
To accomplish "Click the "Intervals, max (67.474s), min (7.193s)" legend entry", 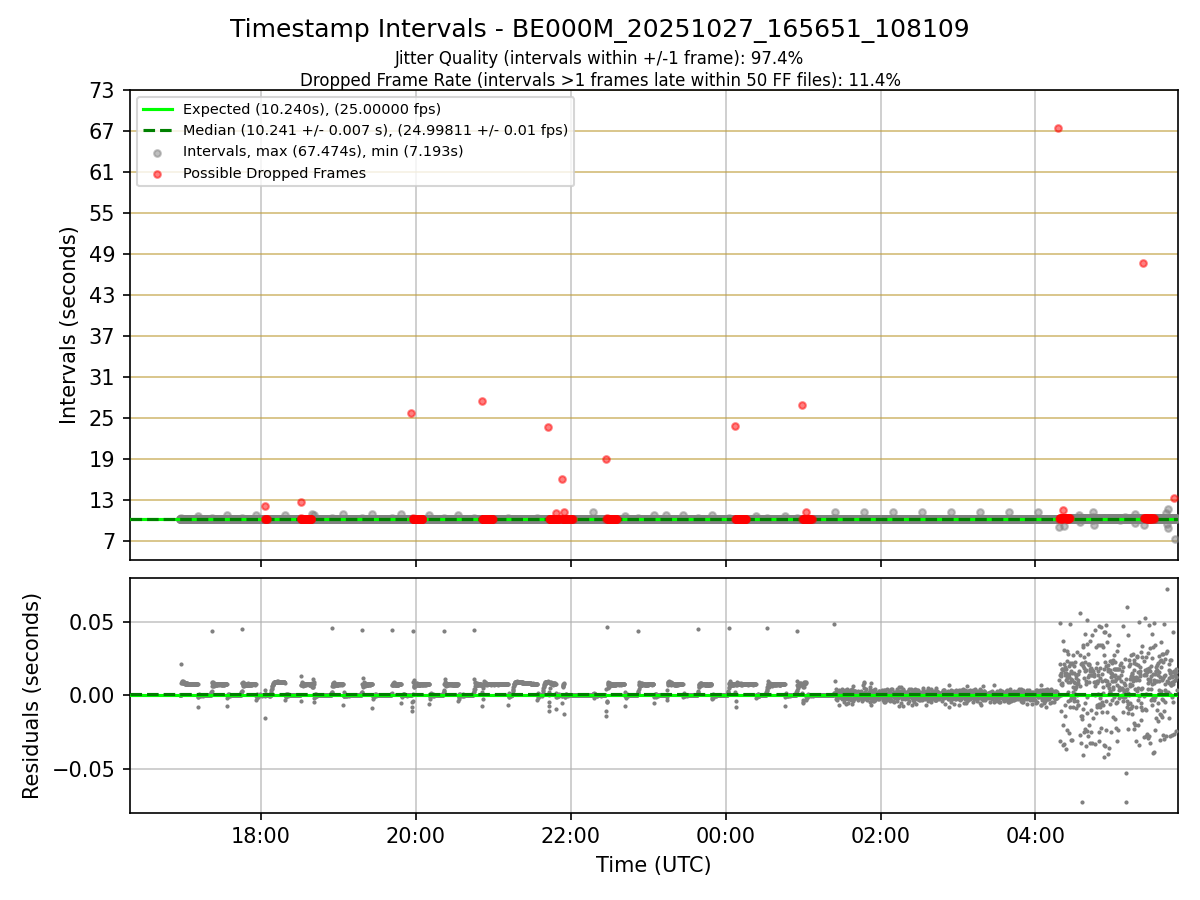I will coord(323,151).
